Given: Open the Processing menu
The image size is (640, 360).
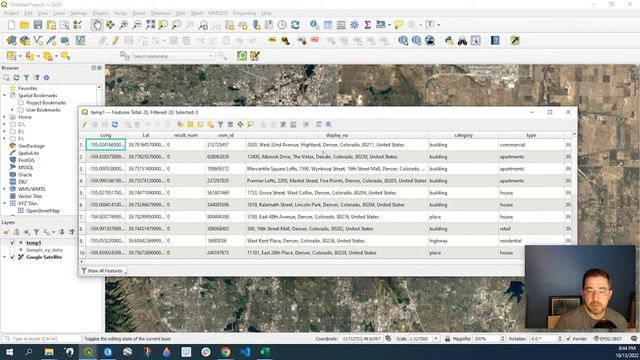Looking at the screenshot, I should pyautogui.click(x=244, y=13).
